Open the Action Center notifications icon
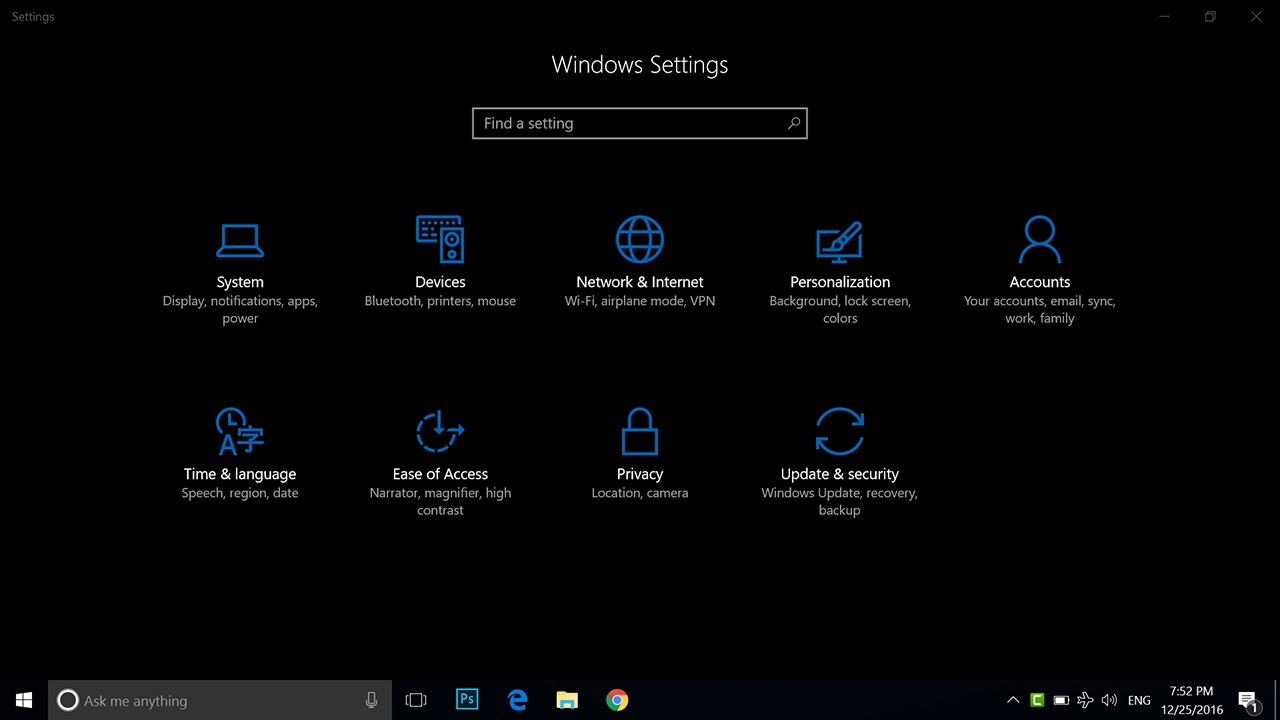The height and width of the screenshot is (720, 1280). [x=1247, y=700]
